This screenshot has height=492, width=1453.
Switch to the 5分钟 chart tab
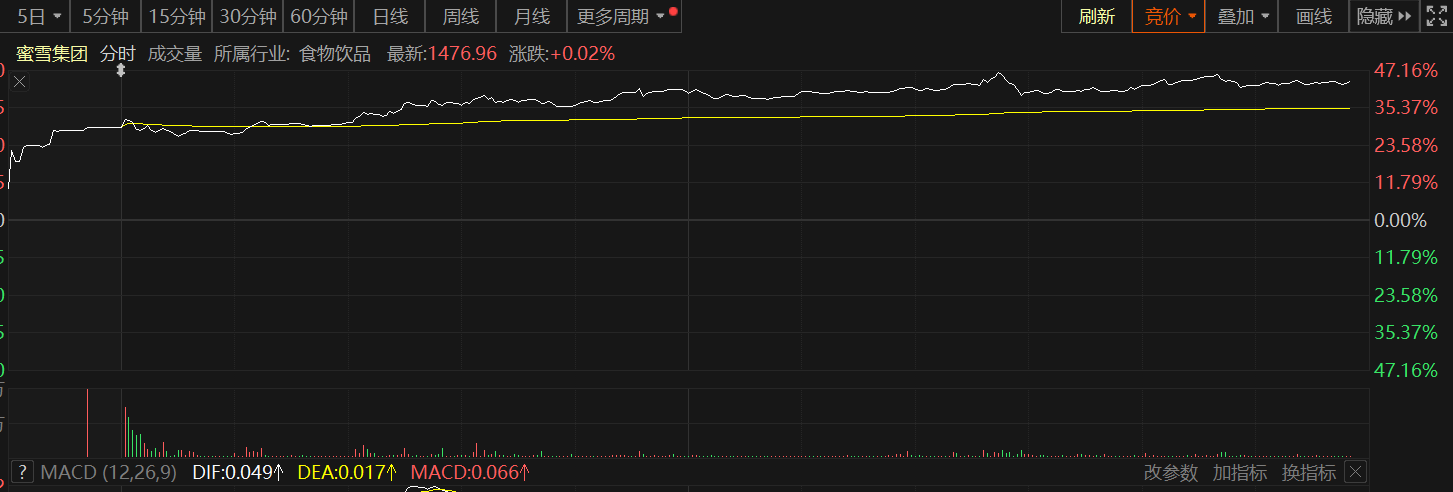(x=105, y=16)
